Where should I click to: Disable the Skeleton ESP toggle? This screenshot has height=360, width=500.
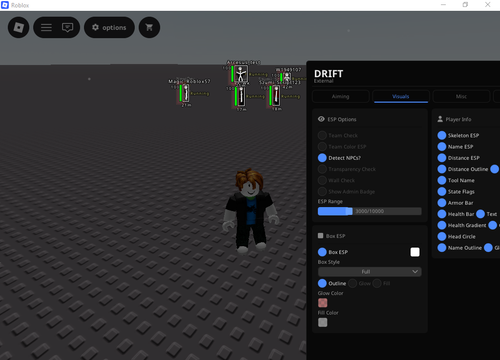click(442, 135)
